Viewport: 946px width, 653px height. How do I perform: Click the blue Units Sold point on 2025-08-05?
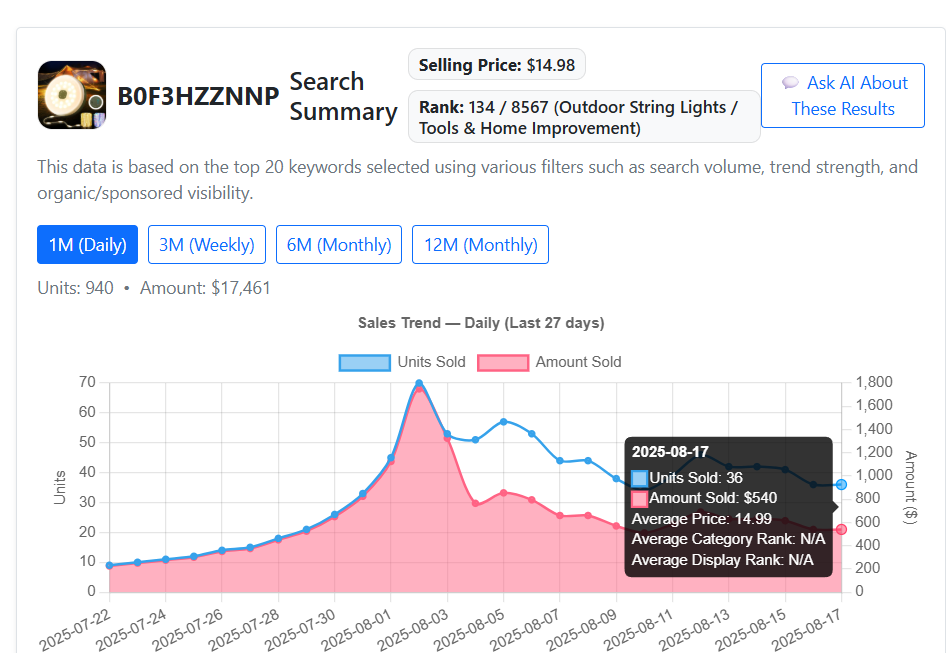504,421
